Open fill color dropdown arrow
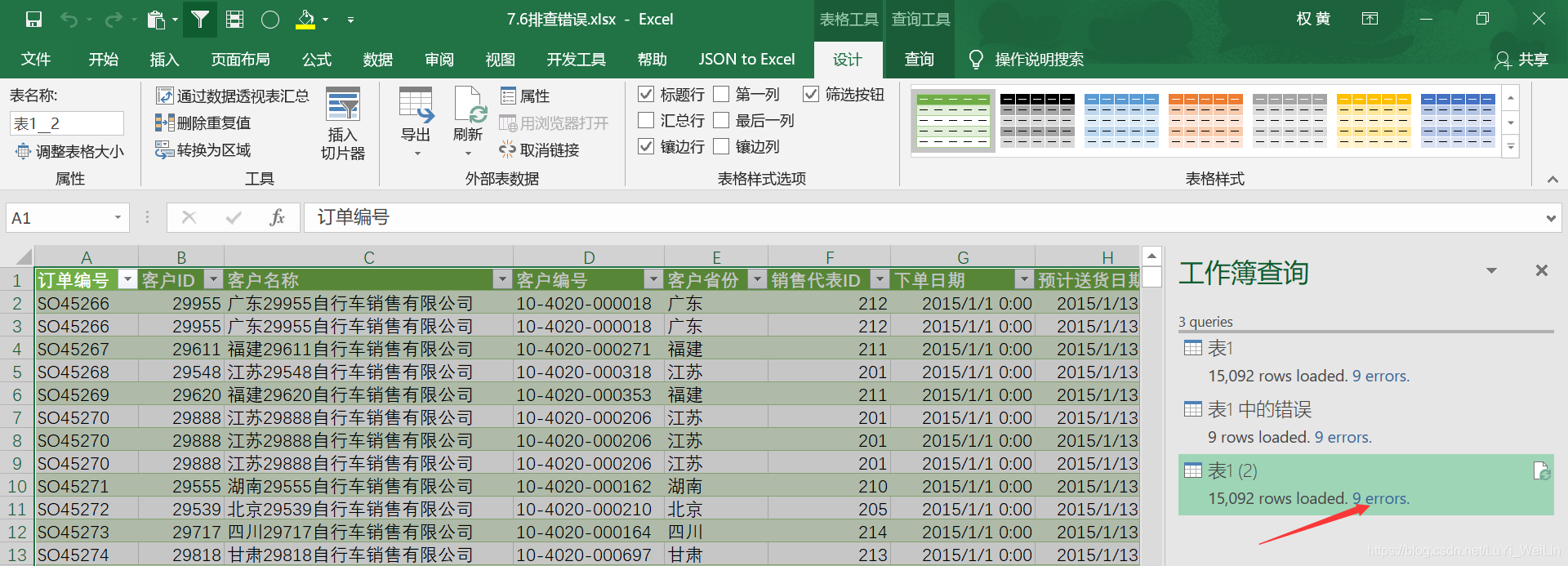1568x566 pixels. (x=326, y=20)
